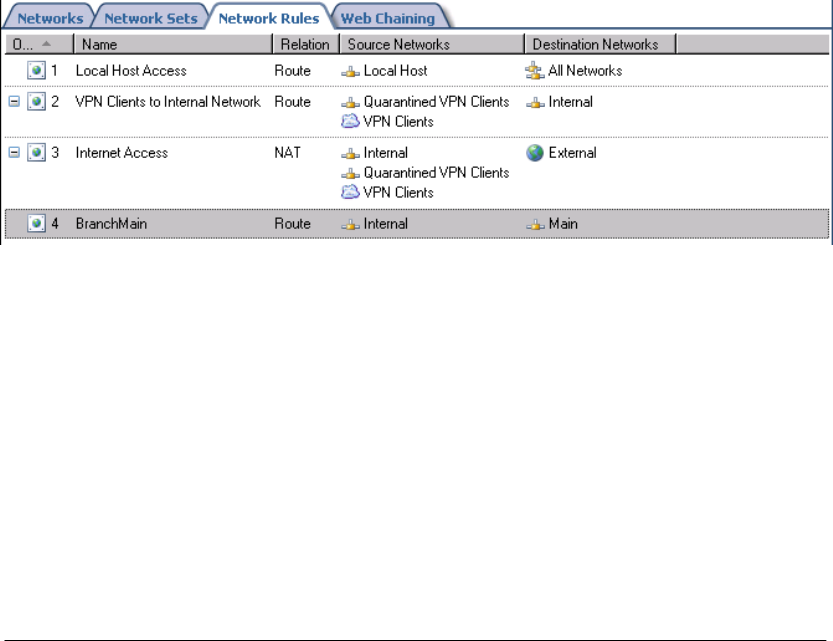The height and width of the screenshot is (641, 833).
Task: Click VPN Clients cloud icon in rule 2
Action: pos(351,121)
